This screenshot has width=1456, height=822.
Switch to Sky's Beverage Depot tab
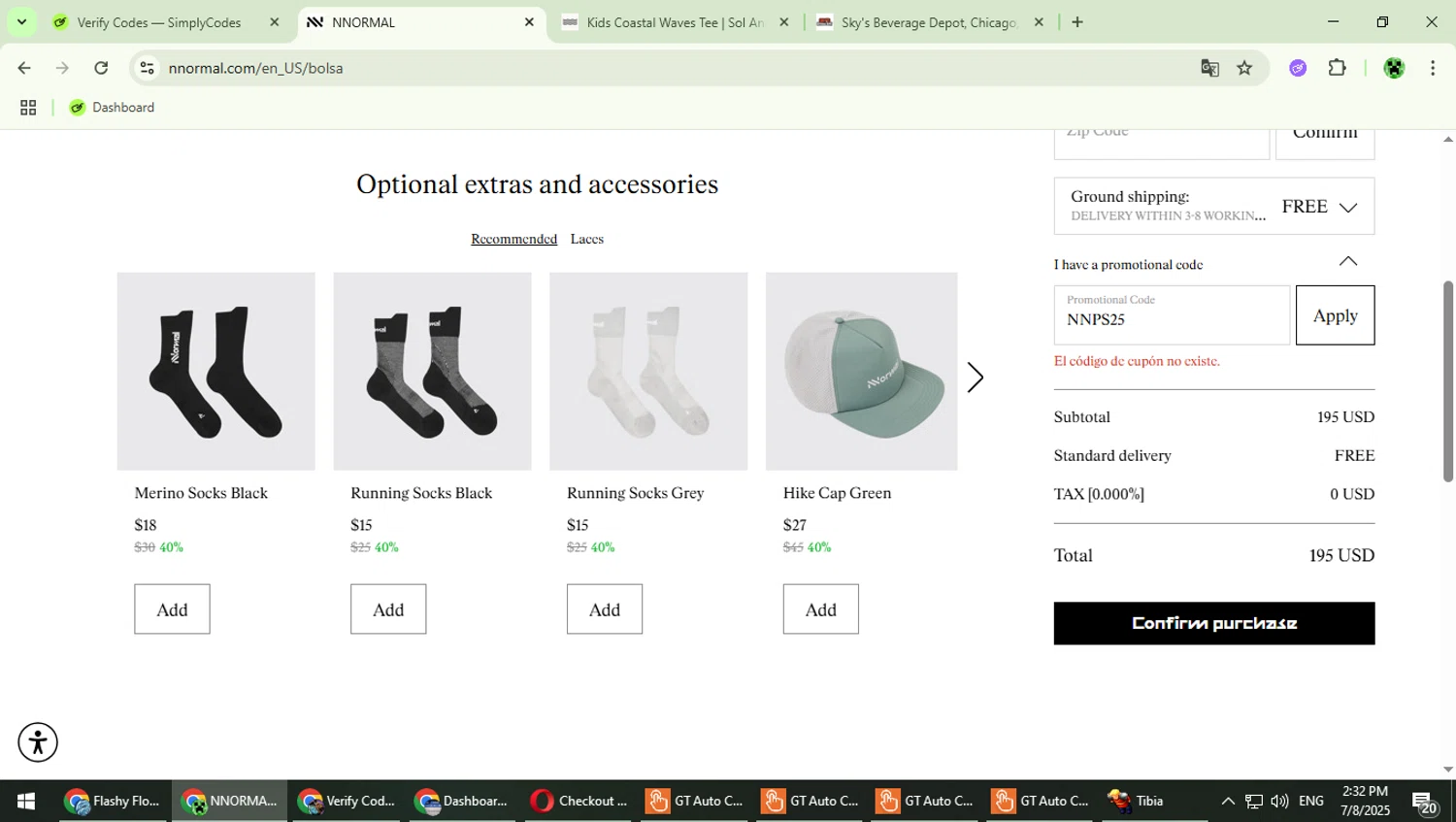click(930, 22)
